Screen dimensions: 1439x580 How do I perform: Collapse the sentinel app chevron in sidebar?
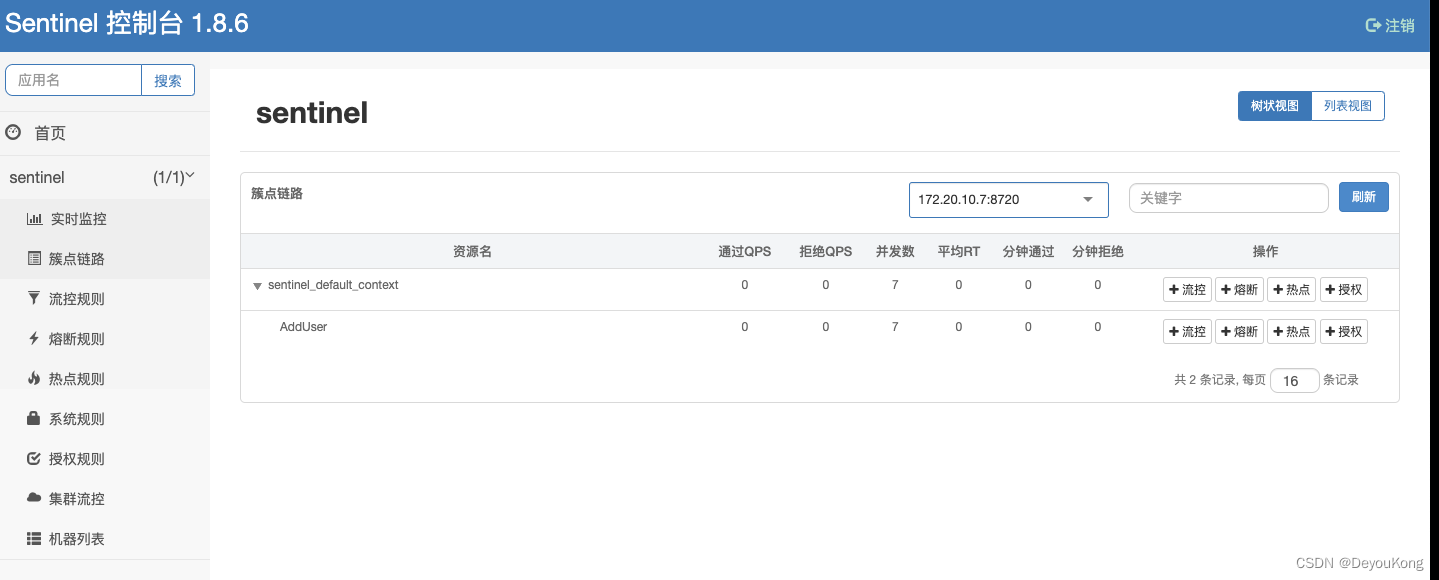pyautogui.click(x=190, y=176)
